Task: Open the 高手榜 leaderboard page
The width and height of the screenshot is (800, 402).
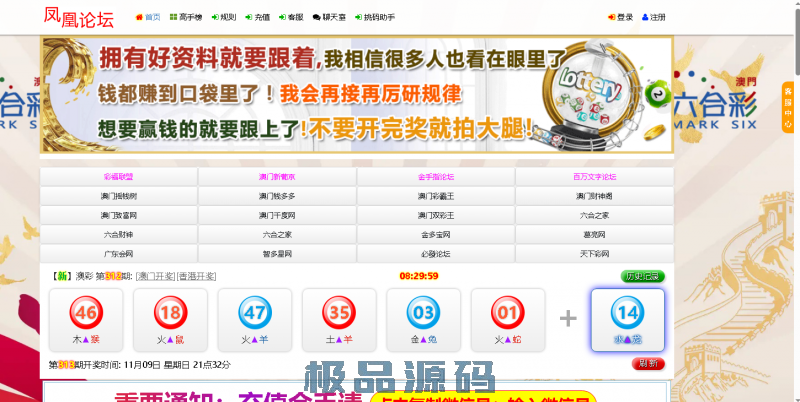Action: tap(185, 18)
